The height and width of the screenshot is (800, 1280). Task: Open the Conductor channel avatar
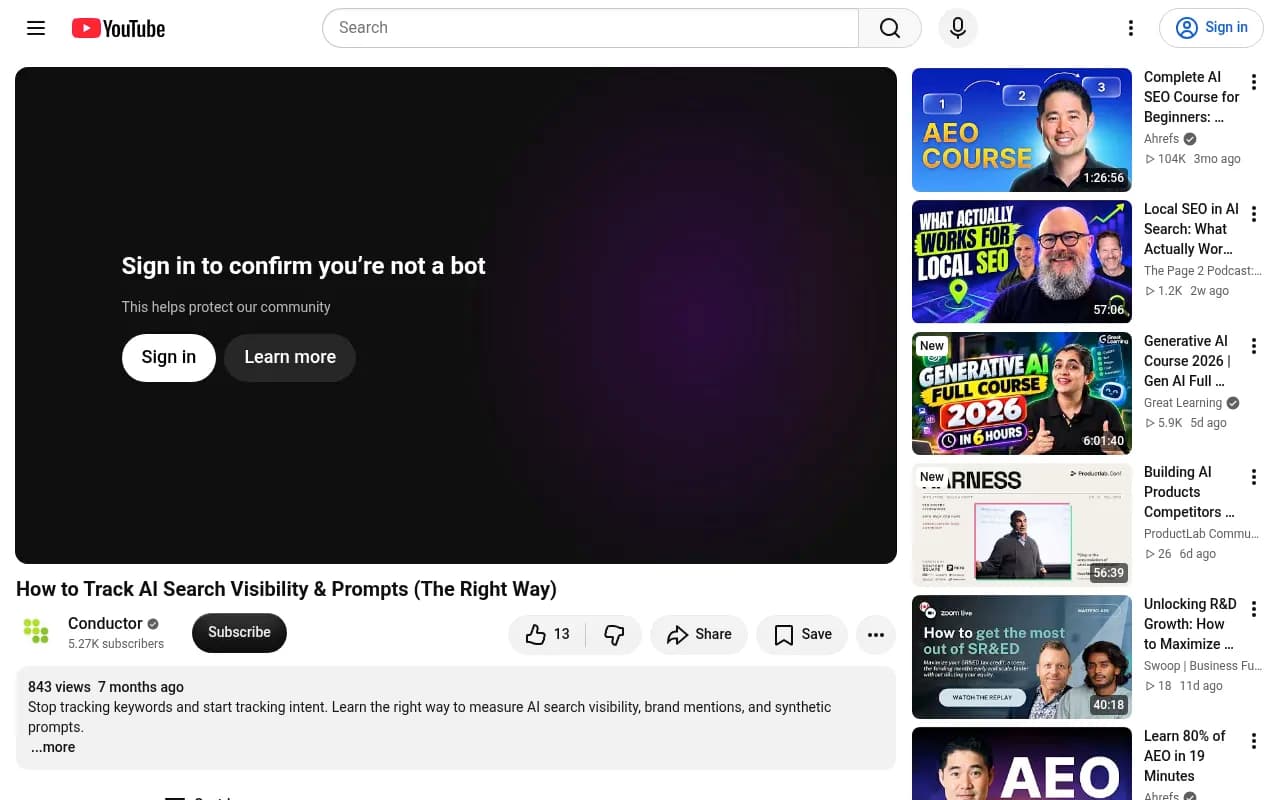click(36, 632)
